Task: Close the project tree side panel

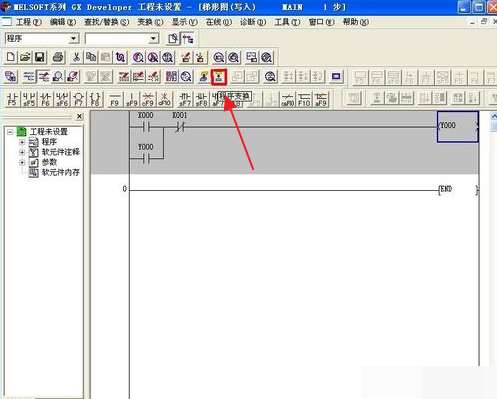Action: pos(79,116)
